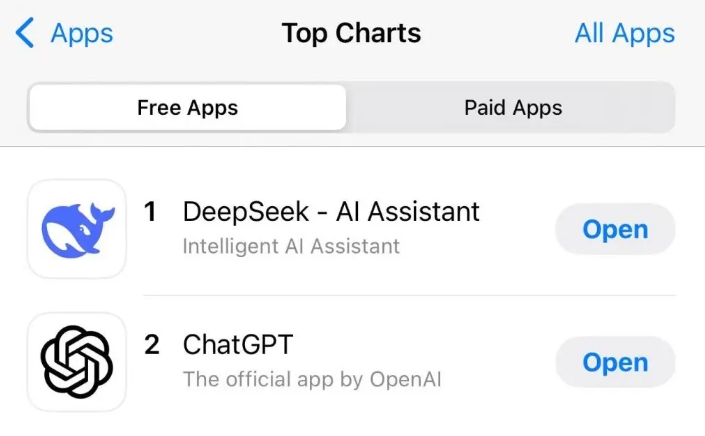Open the DeepSeek whale app icon
Image resolution: width=705 pixels, height=436 pixels.
coord(77,229)
